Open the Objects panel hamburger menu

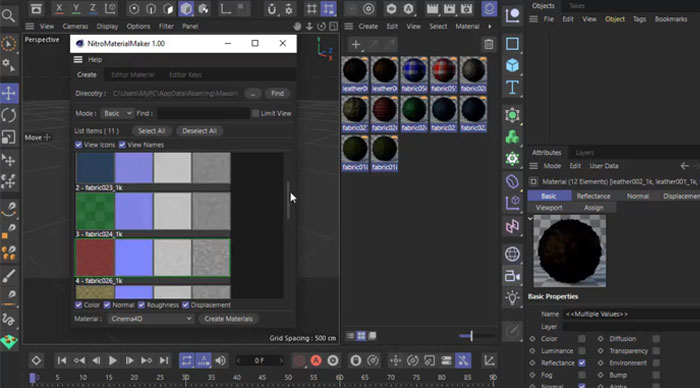click(533, 19)
